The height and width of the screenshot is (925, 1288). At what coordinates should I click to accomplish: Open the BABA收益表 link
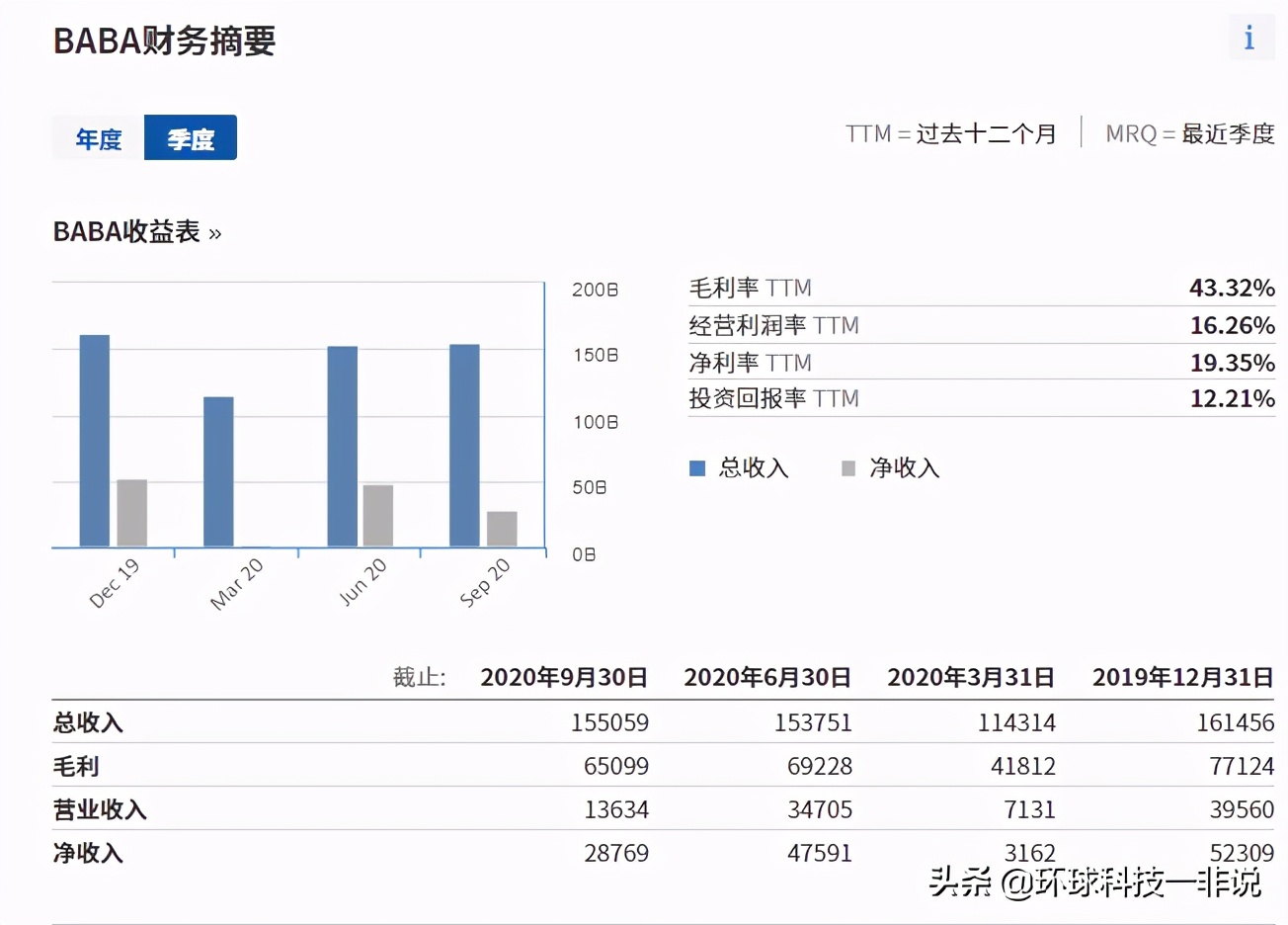(x=137, y=232)
